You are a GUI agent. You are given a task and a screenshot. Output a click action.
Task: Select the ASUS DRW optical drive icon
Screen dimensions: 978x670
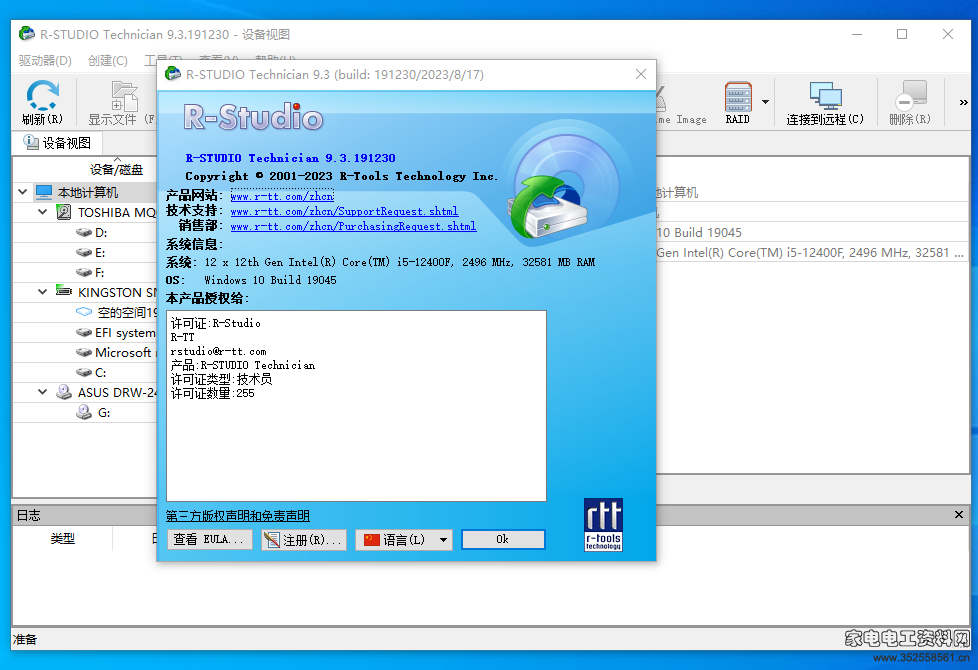[x=64, y=392]
